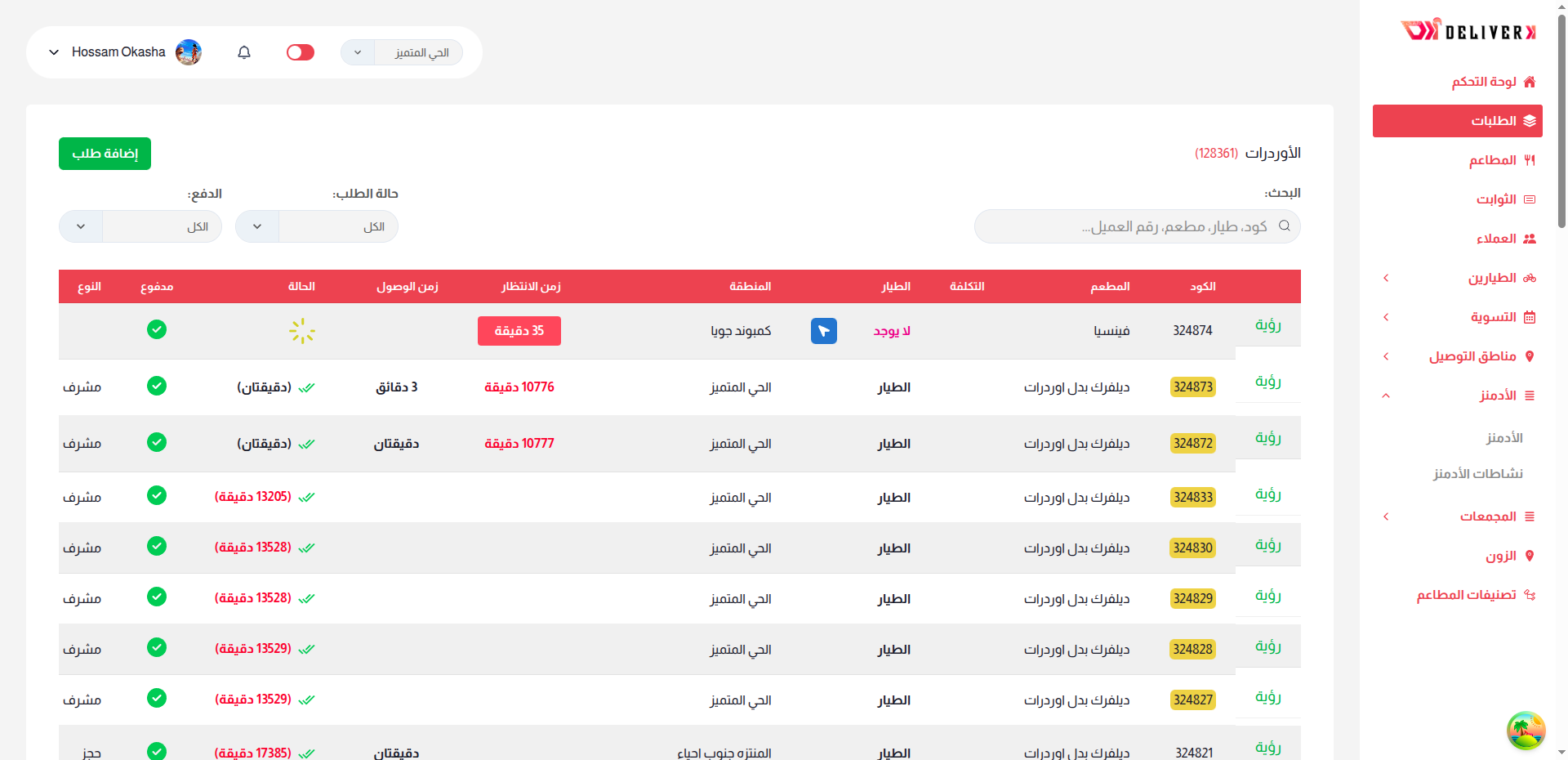Open نشاطات الأدمنز submenu item
This screenshot has width=1568, height=760.
click(1477, 474)
